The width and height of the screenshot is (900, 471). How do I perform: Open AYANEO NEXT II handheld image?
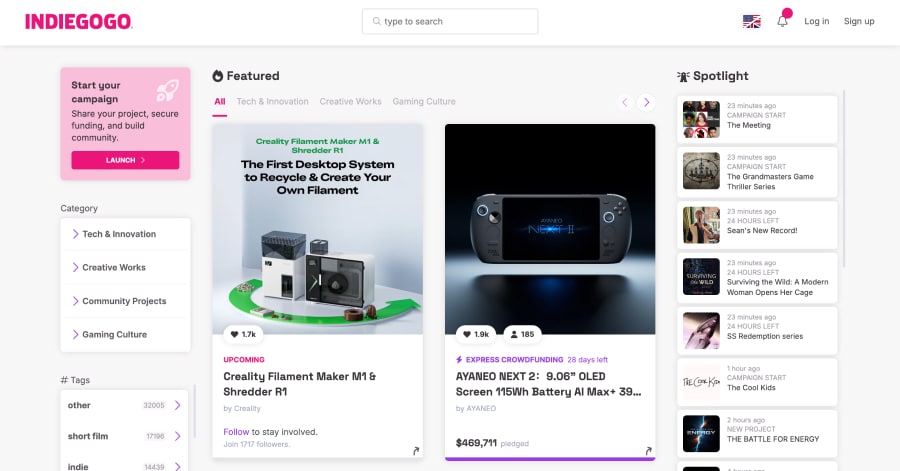point(550,229)
